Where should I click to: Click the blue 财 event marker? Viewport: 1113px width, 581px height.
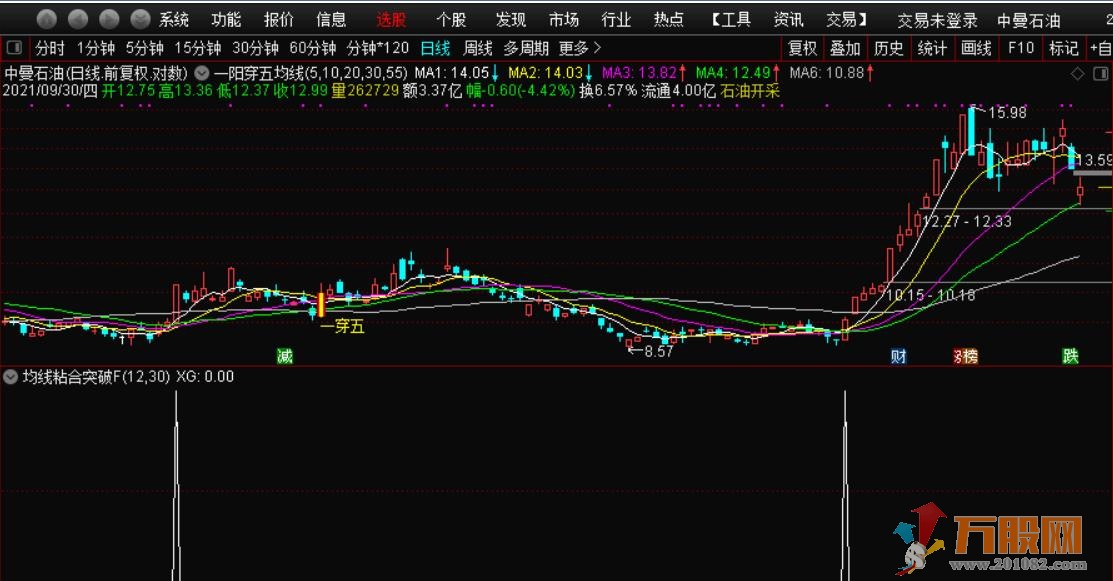(x=899, y=356)
